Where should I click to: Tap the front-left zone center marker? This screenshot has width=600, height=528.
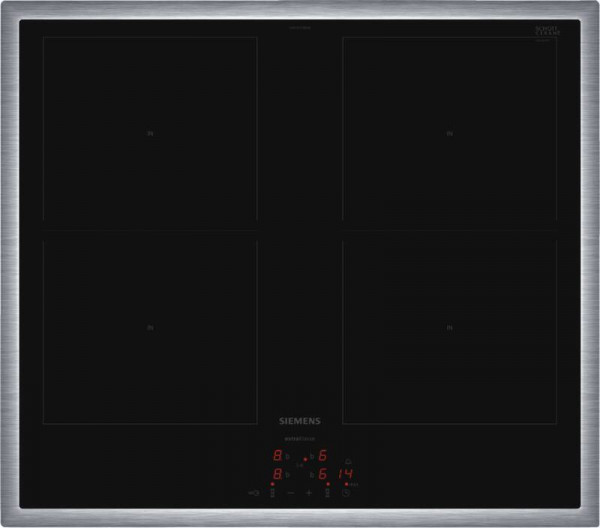tap(150, 327)
